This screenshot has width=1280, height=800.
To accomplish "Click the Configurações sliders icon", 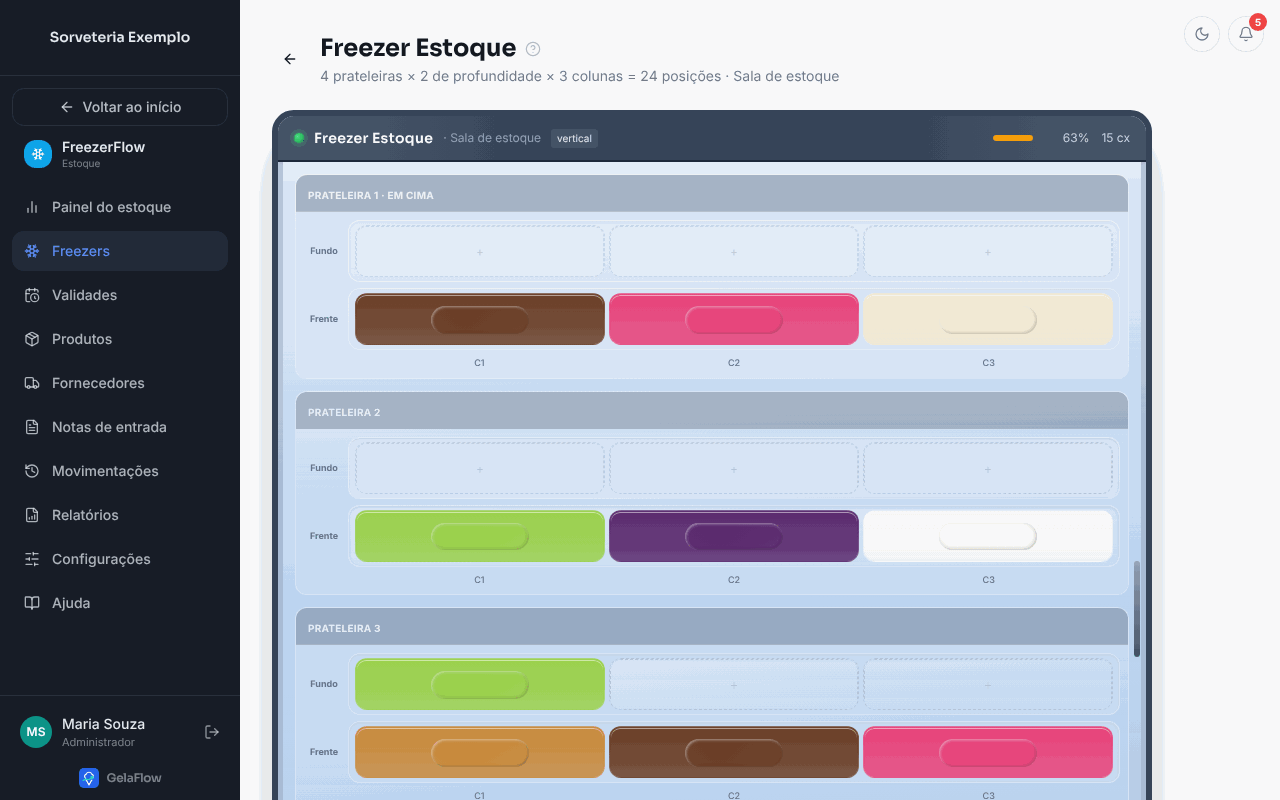I will [x=32, y=559].
